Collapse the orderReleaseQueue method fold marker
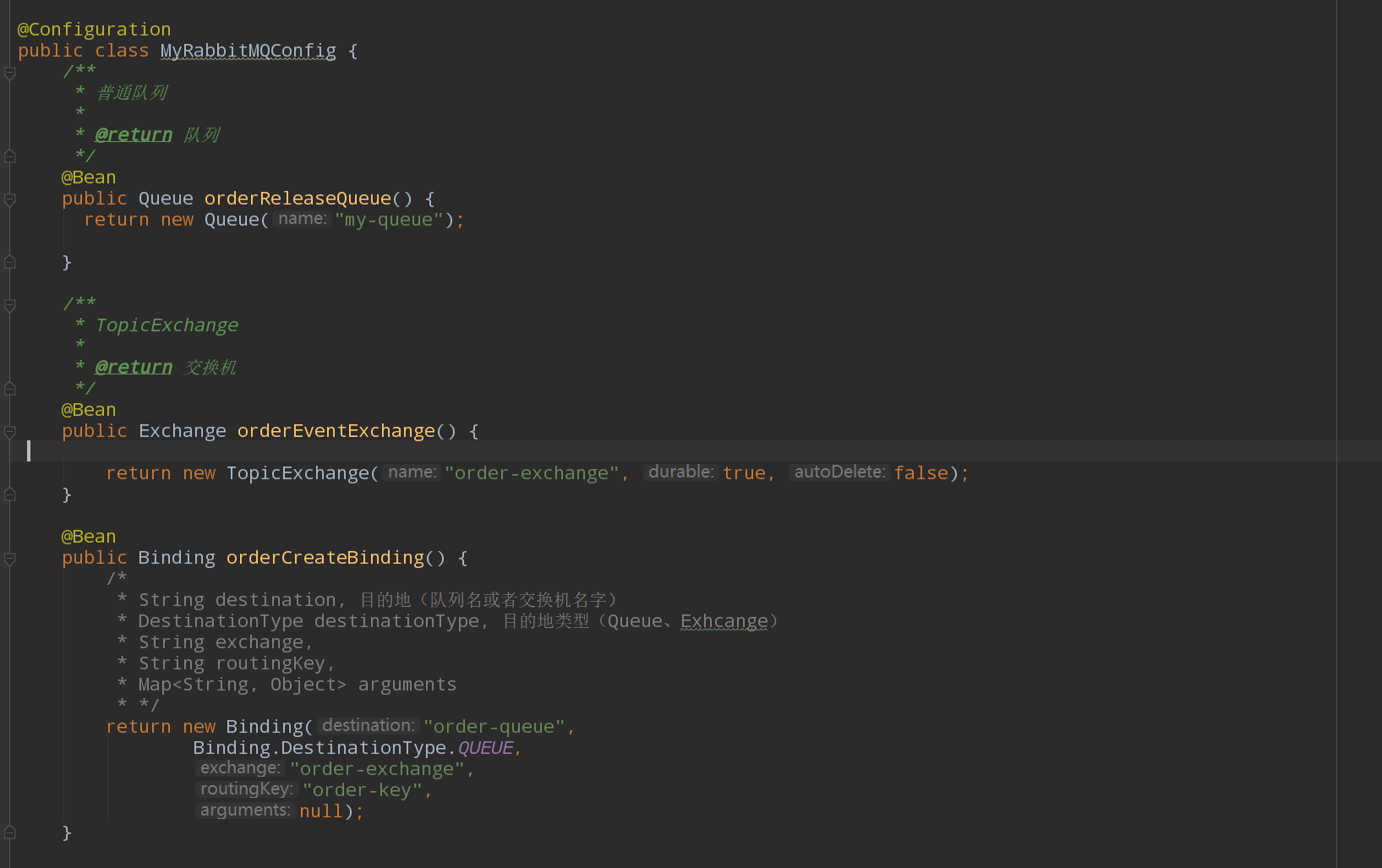1382x868 pixels. pos(9,199)
